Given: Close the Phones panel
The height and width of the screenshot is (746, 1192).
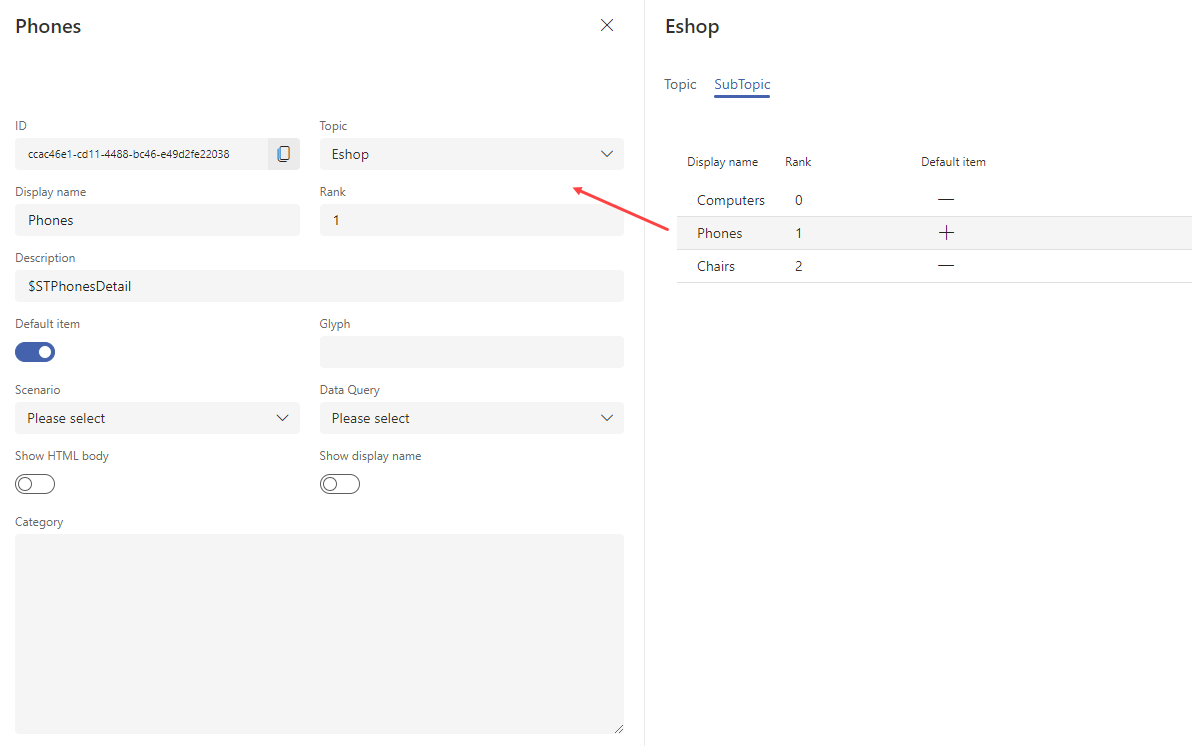Looking at the screenshot, I should pyautogui.click(x=607, y=25).
